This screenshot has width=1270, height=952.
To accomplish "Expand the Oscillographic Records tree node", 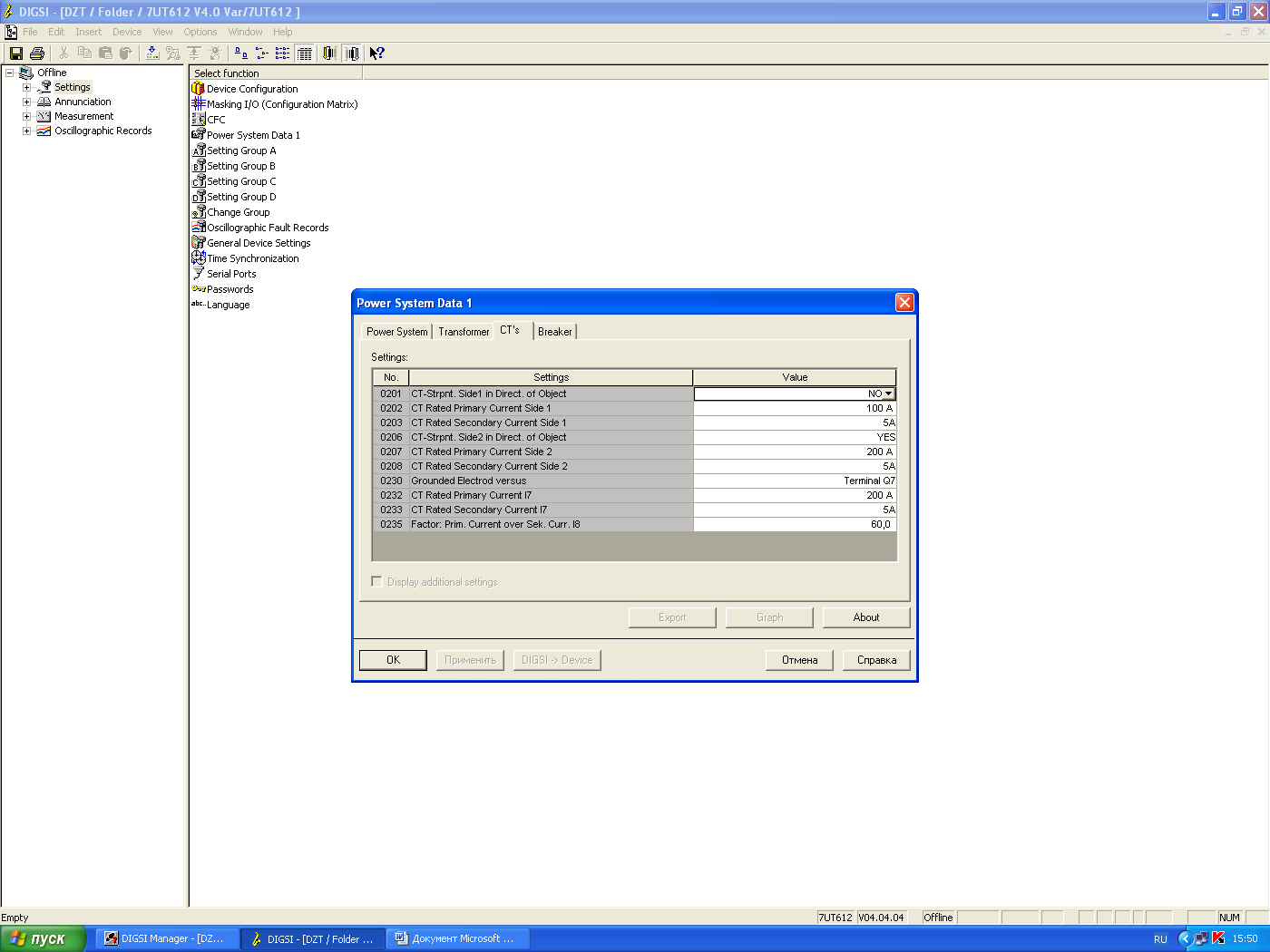I will pyautogui.click(x=26, y=131).
